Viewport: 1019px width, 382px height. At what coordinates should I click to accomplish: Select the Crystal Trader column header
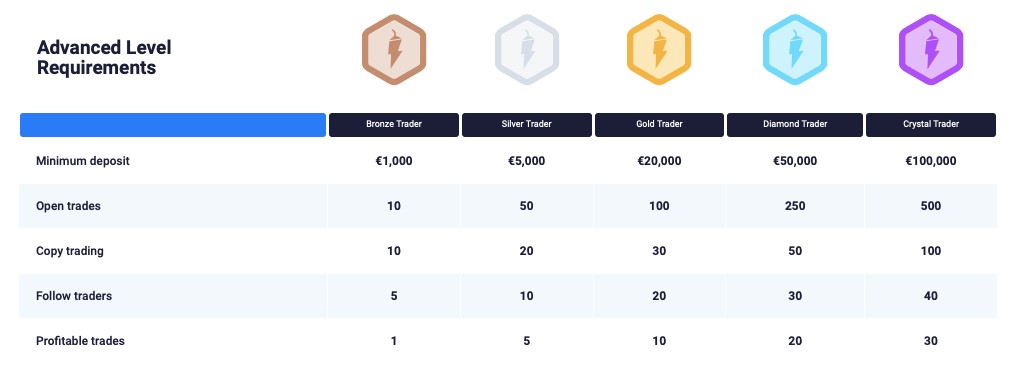[x=931, y=125]
